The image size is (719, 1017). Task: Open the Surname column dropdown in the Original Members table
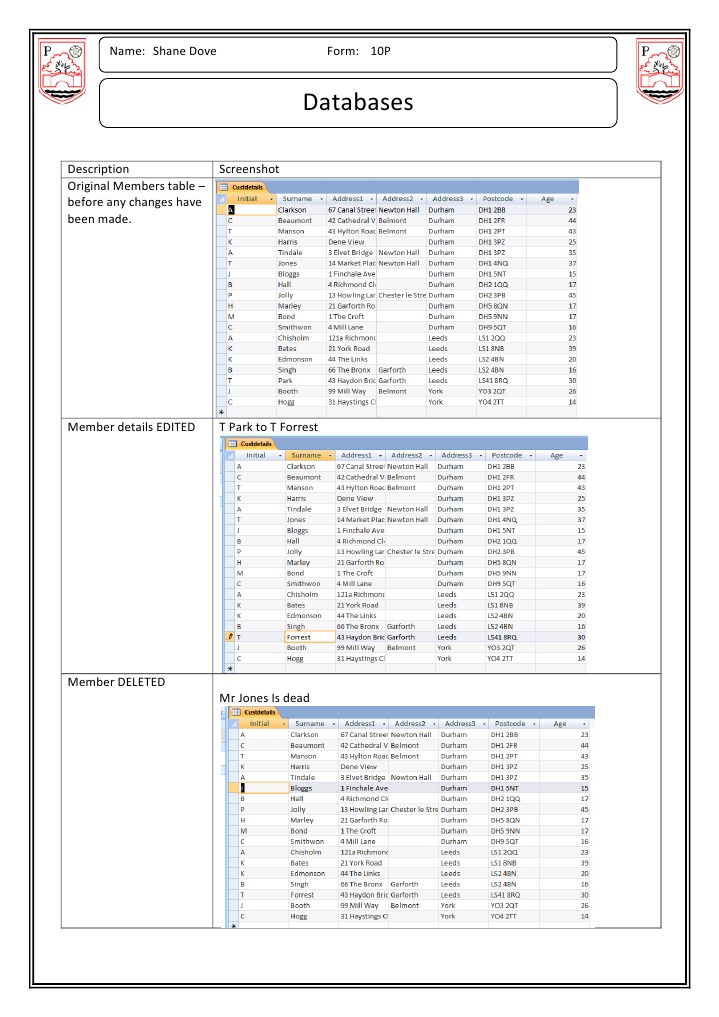[x=322, y=199]
